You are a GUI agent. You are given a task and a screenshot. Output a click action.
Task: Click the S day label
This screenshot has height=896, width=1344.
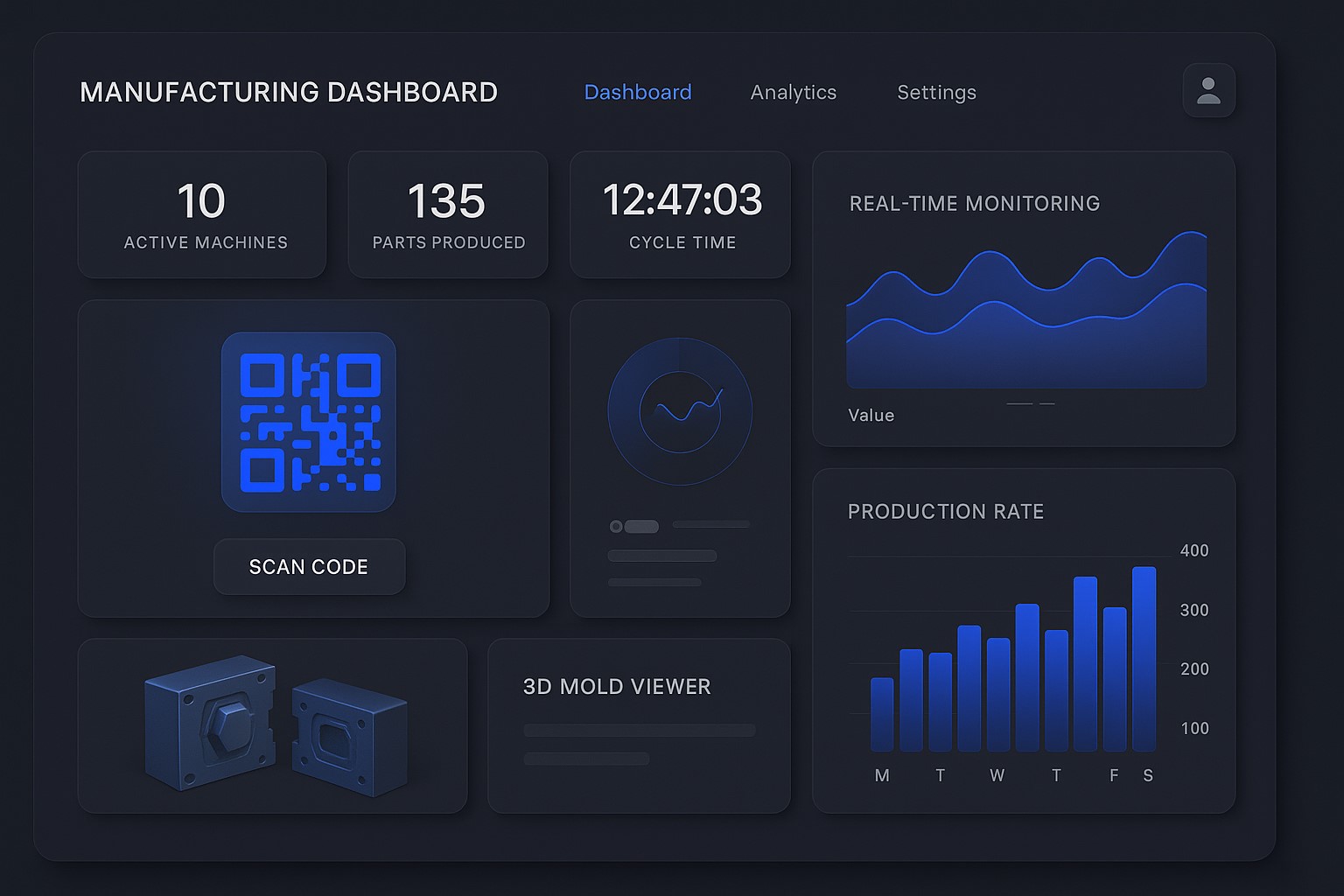[x=1148, y=775]
